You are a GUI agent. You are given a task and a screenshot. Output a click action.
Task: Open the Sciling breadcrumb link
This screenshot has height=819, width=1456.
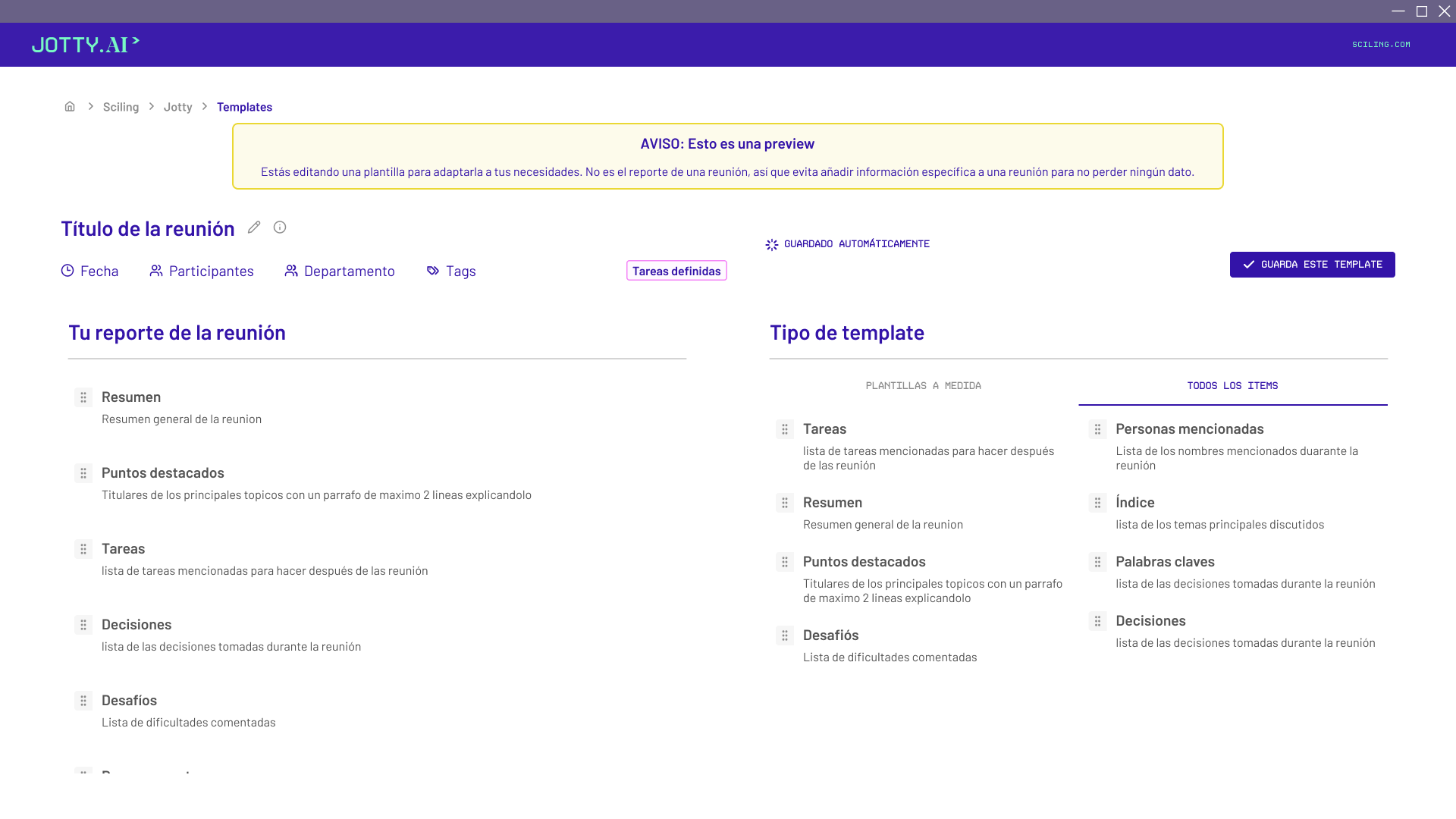(x=121, y=107)
